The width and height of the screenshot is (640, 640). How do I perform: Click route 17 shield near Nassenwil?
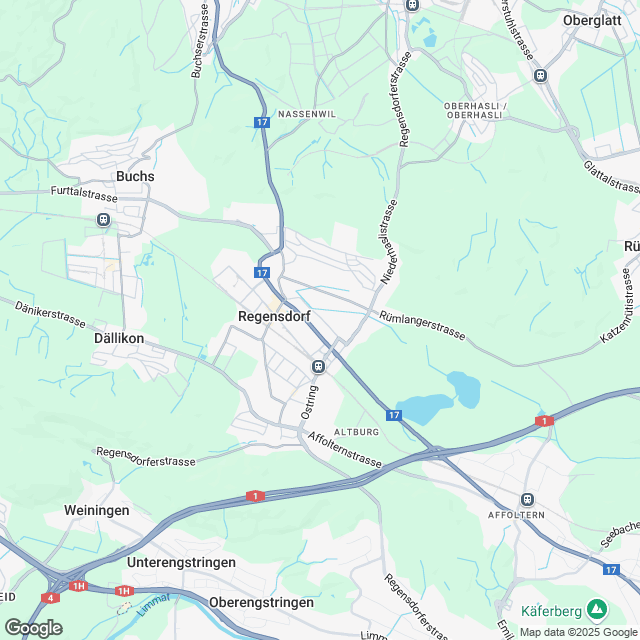(262, 122)
